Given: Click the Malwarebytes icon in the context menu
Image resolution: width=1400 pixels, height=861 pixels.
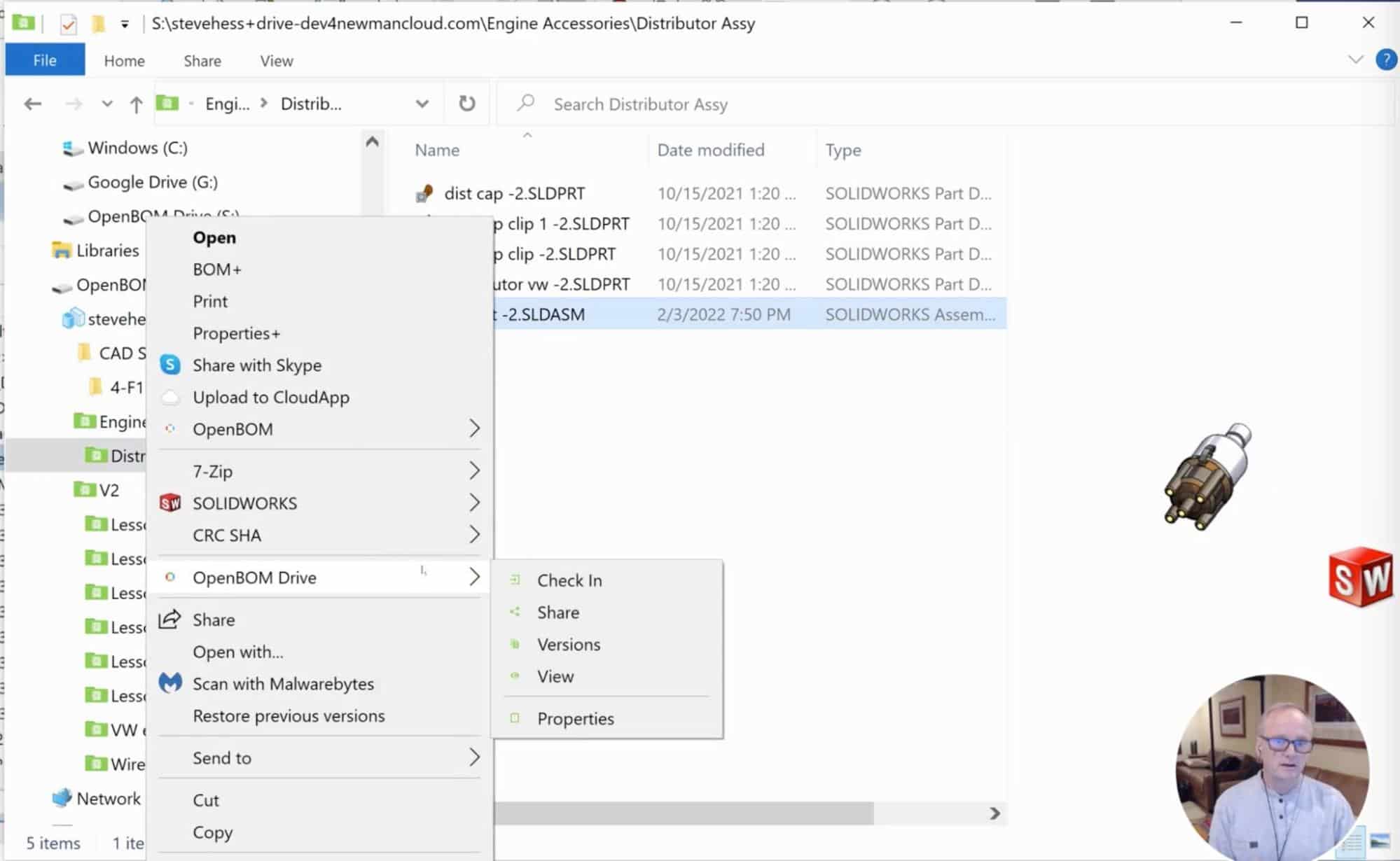Looking at the screenshot, I should point(170,682).
